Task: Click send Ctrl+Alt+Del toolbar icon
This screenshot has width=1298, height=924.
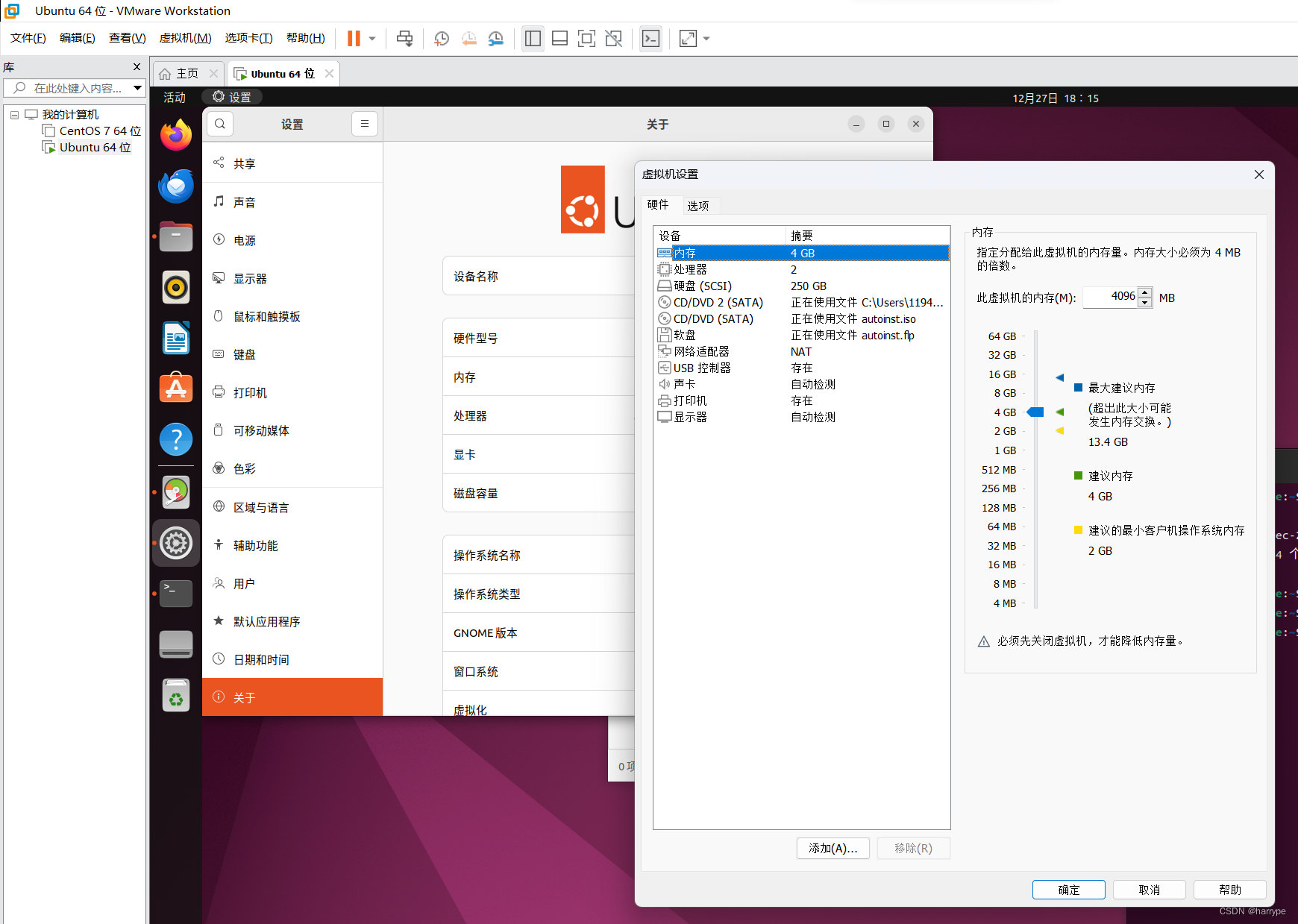Action: coord(404,38)
